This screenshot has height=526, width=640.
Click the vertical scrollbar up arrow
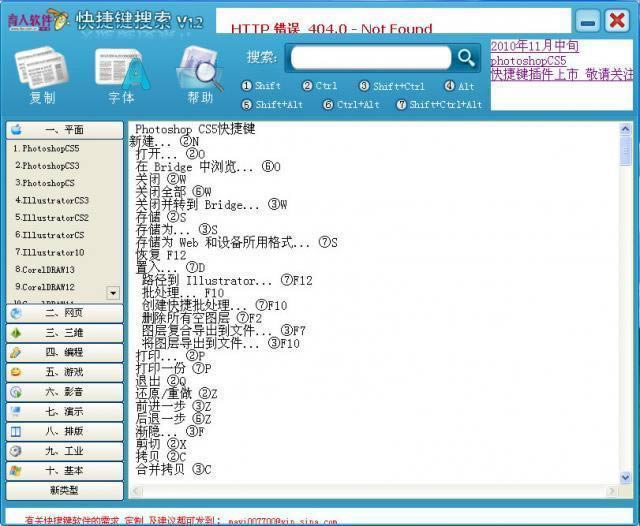pos(625,129)
